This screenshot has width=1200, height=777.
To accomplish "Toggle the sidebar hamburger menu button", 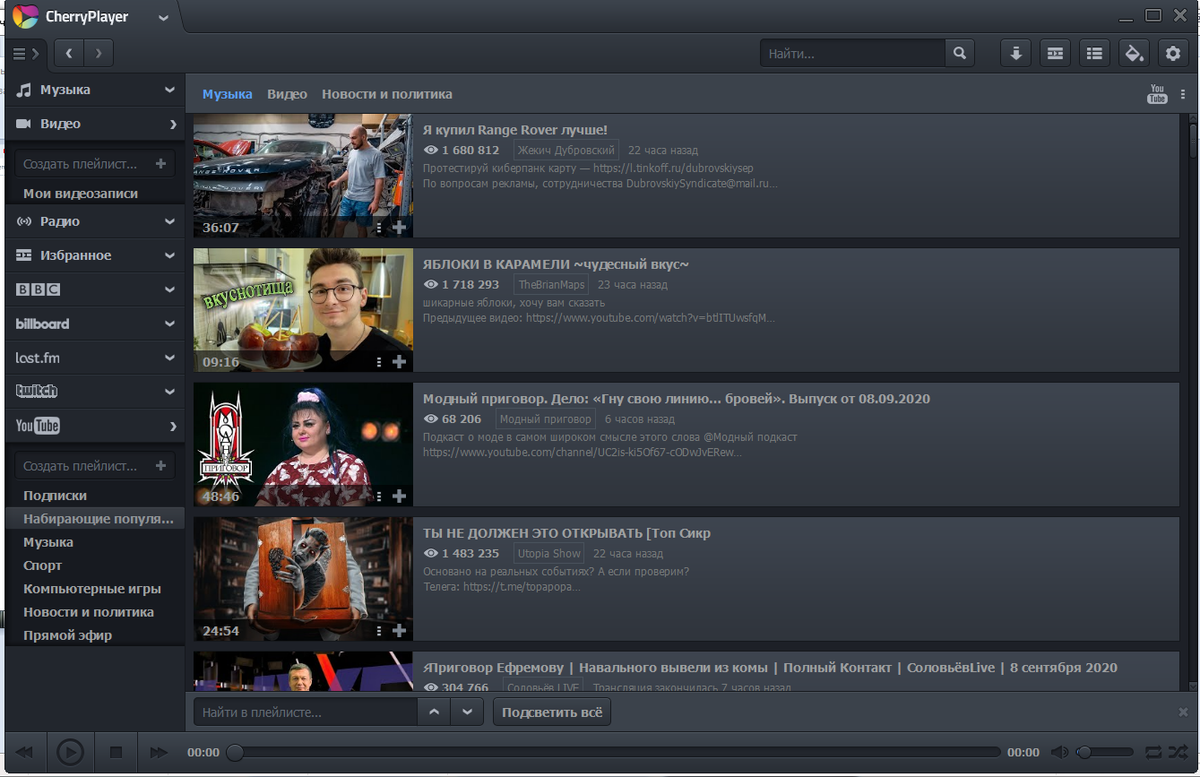I will tap(26, 53).
